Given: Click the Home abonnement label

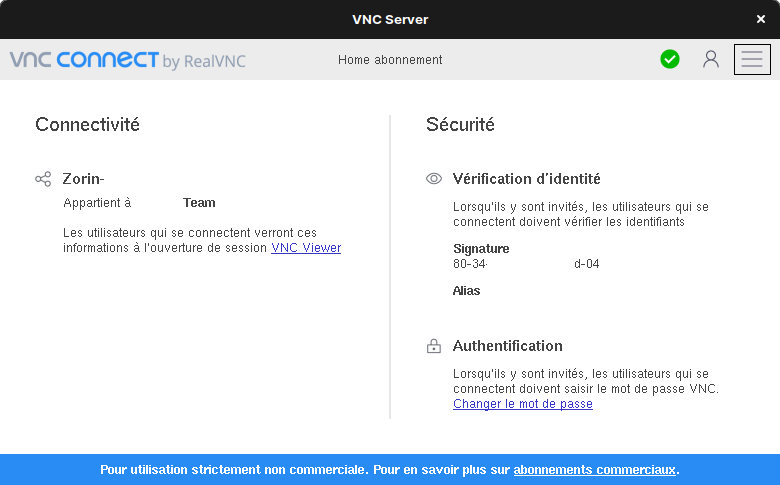Looking at the screenshot, I should click(390, 60).
